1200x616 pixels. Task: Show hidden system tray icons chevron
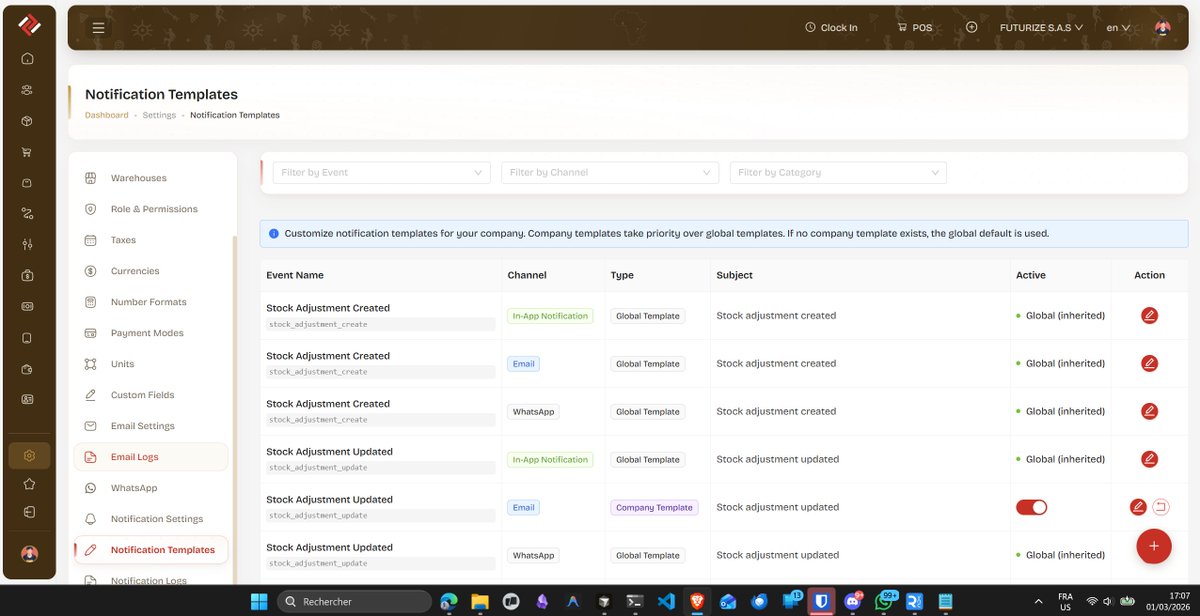point(1037,601)
